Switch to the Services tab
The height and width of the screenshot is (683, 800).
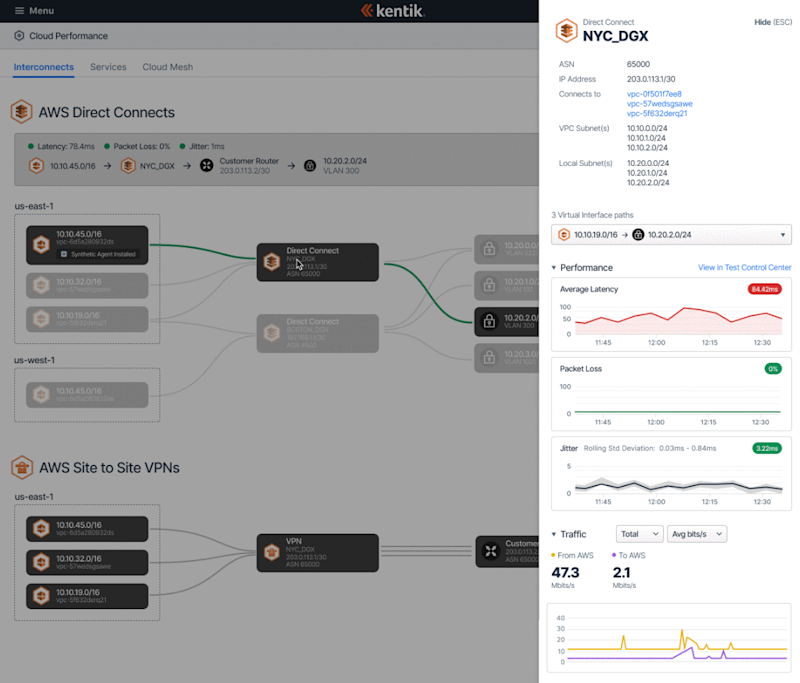tap(108, 67)
